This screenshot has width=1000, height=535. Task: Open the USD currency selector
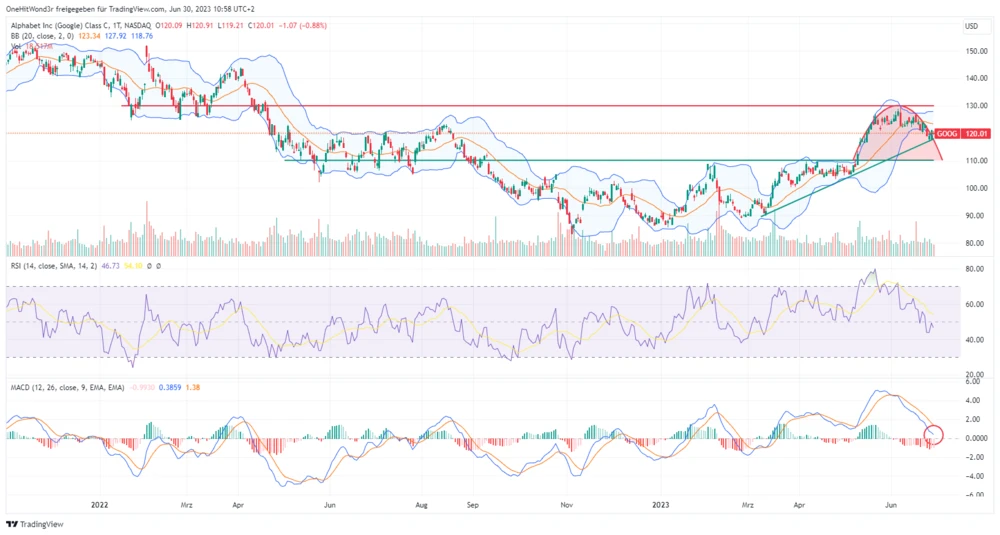(x=970, y=26)
